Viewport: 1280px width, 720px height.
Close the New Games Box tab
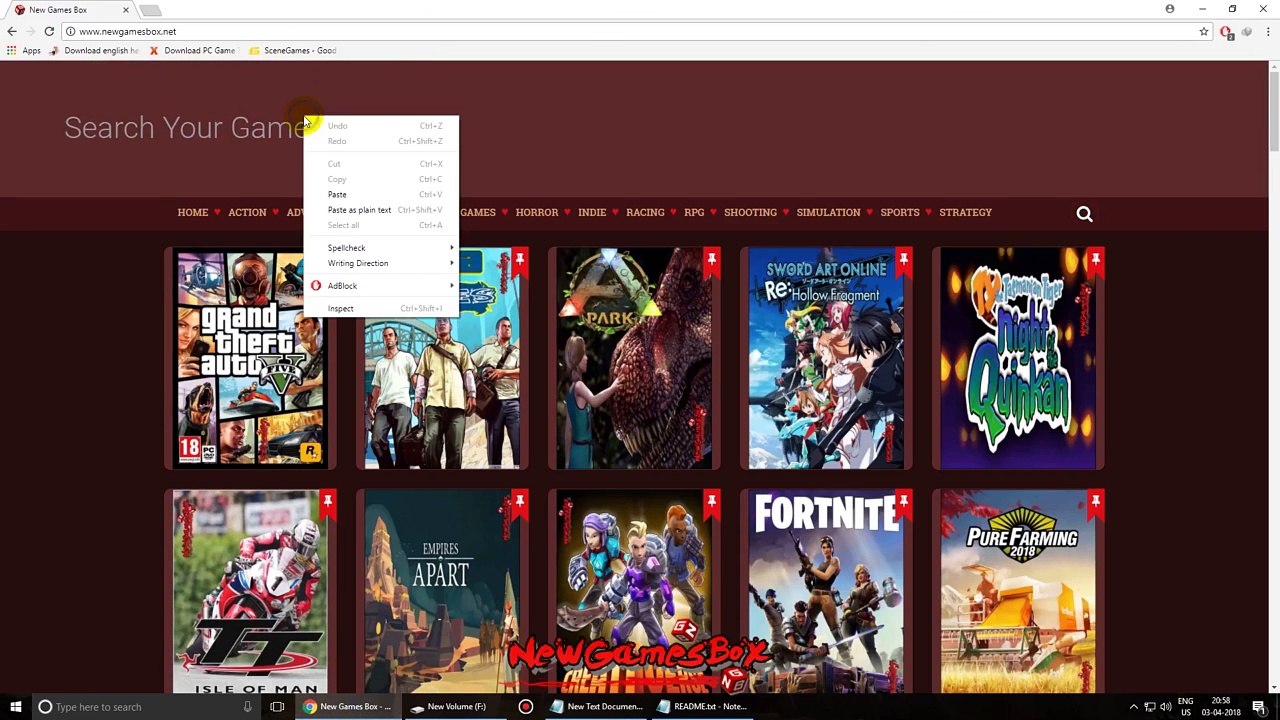[126, 10]
